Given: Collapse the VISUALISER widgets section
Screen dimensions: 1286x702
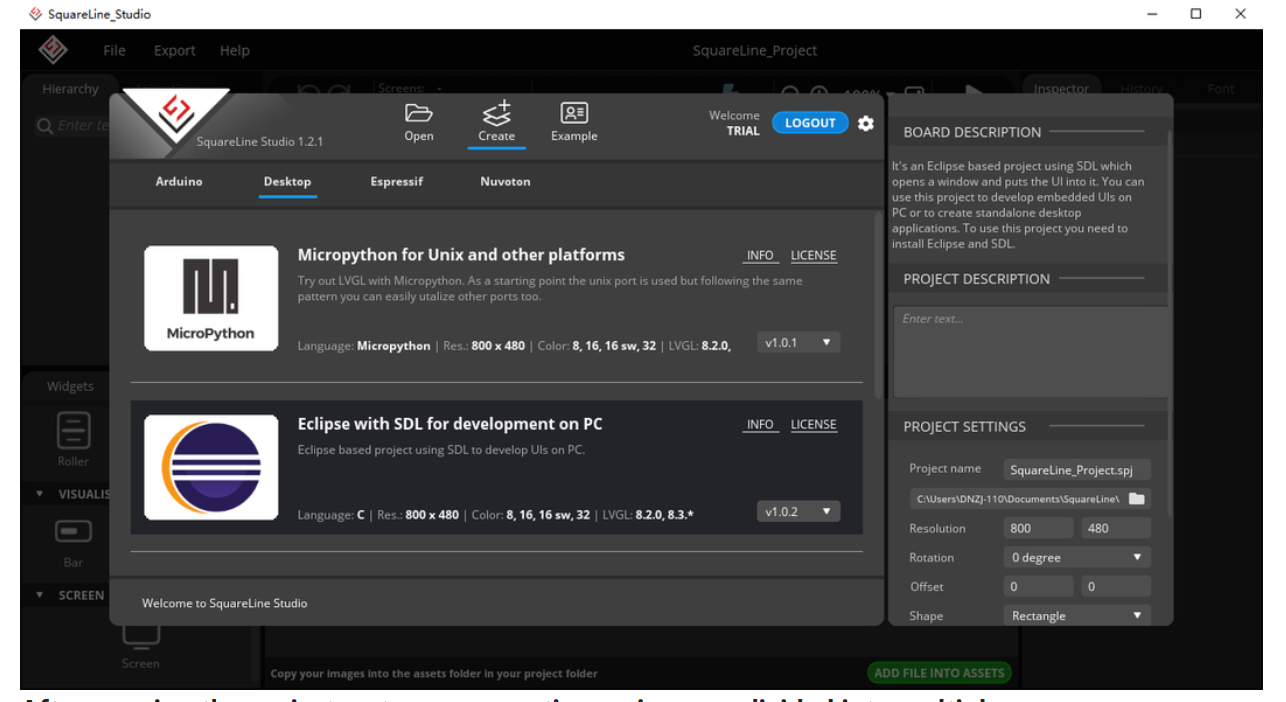Looking at the screenshot, I should coord(40,494).
